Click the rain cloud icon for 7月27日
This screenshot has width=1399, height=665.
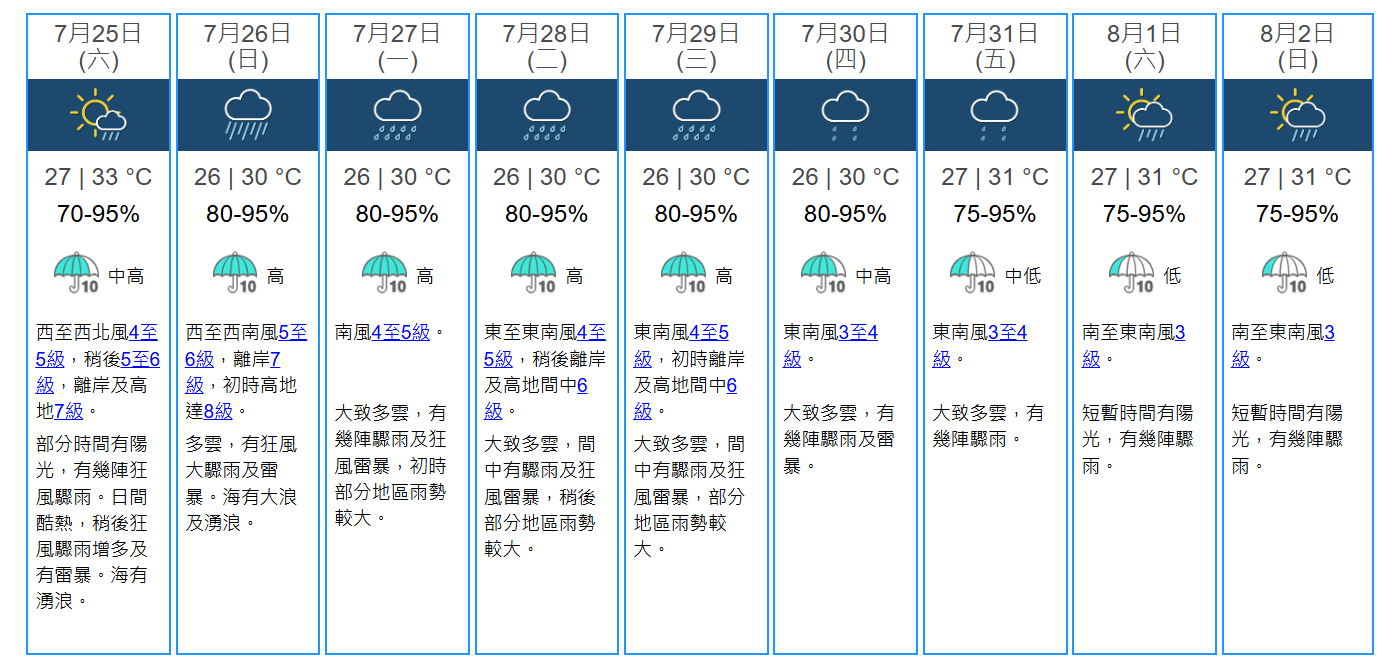coord(397,115)
